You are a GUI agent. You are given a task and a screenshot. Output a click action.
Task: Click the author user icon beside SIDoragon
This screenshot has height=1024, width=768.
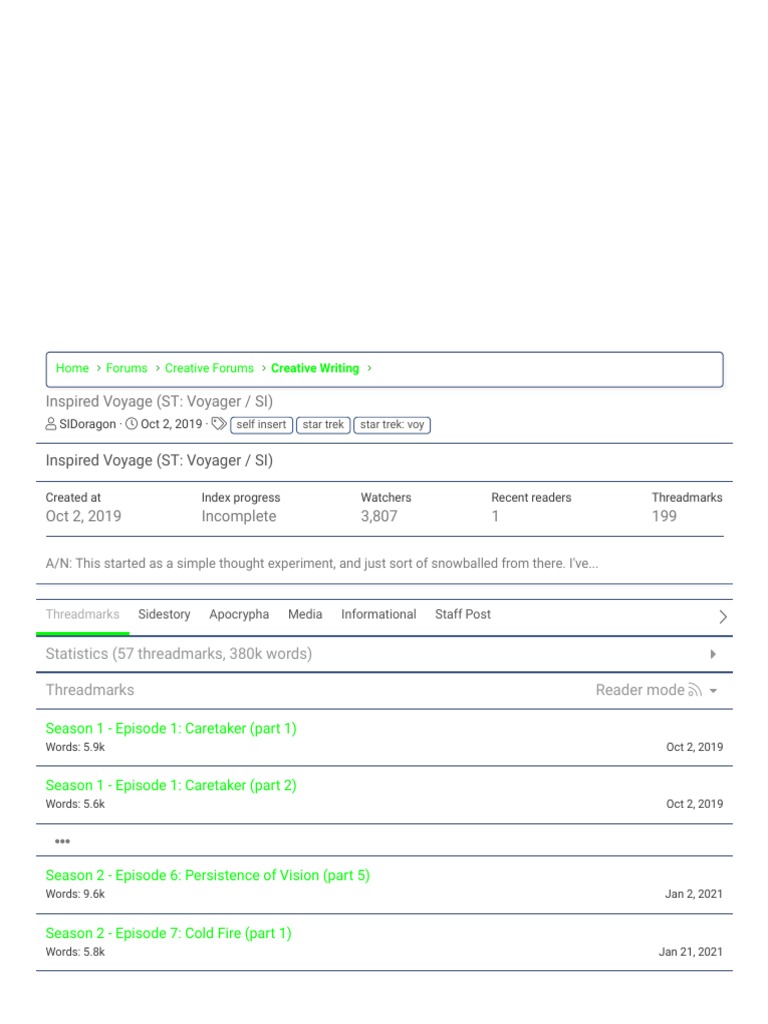pyautogui.click(x=51, y=425)
